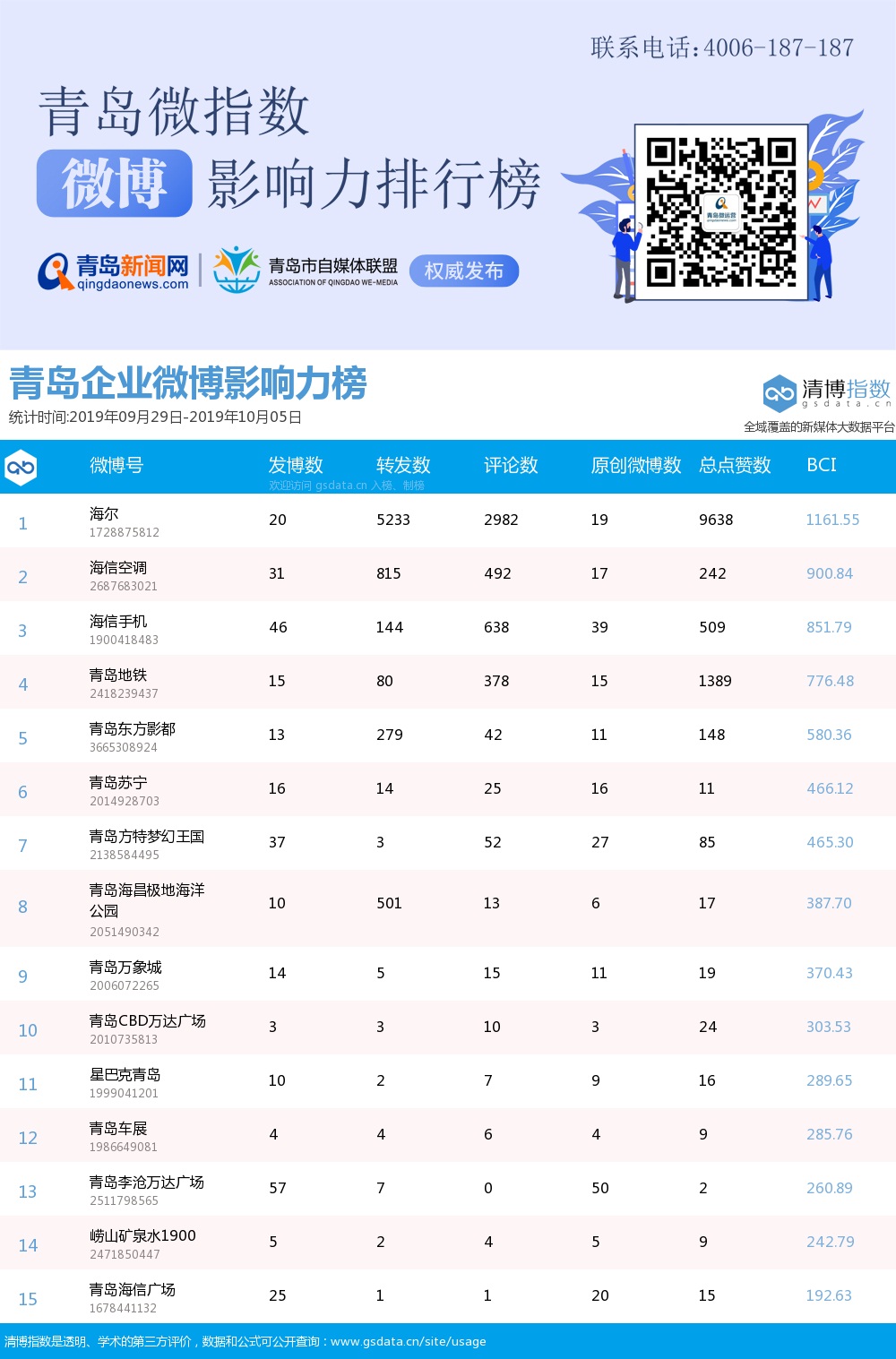This screenshot has height=1359, width=896.
Task: Click the Qingdao We-Media association logo
Action: (237, 270)
